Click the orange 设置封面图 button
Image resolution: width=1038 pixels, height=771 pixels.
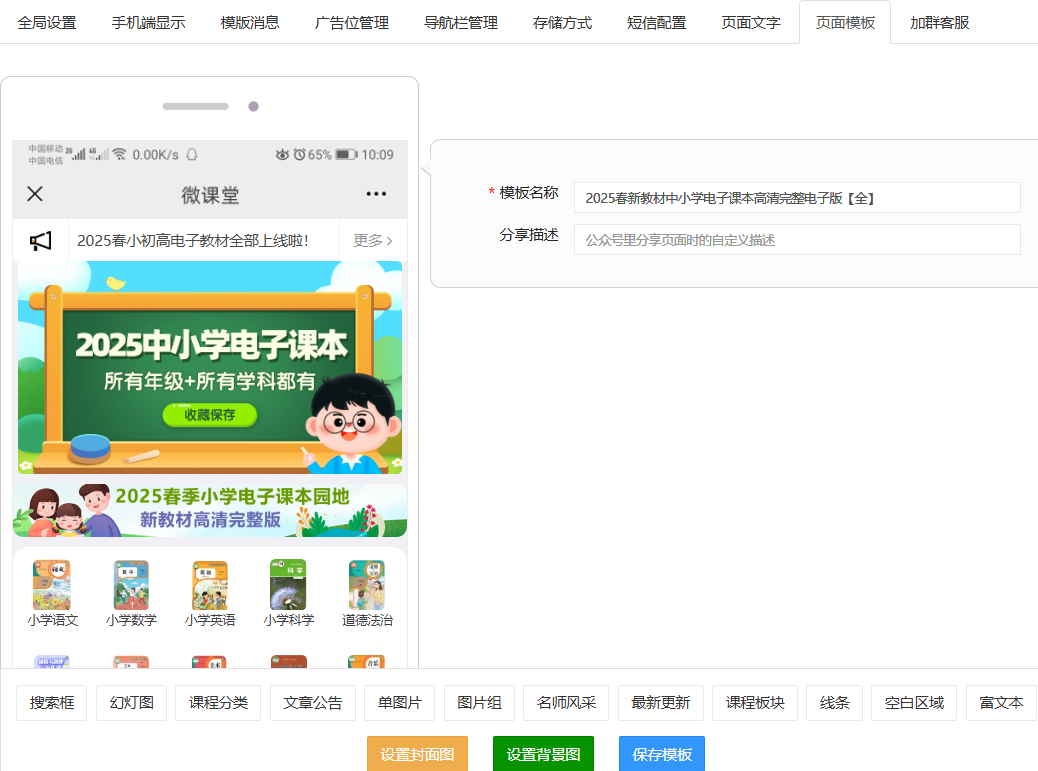417,754
